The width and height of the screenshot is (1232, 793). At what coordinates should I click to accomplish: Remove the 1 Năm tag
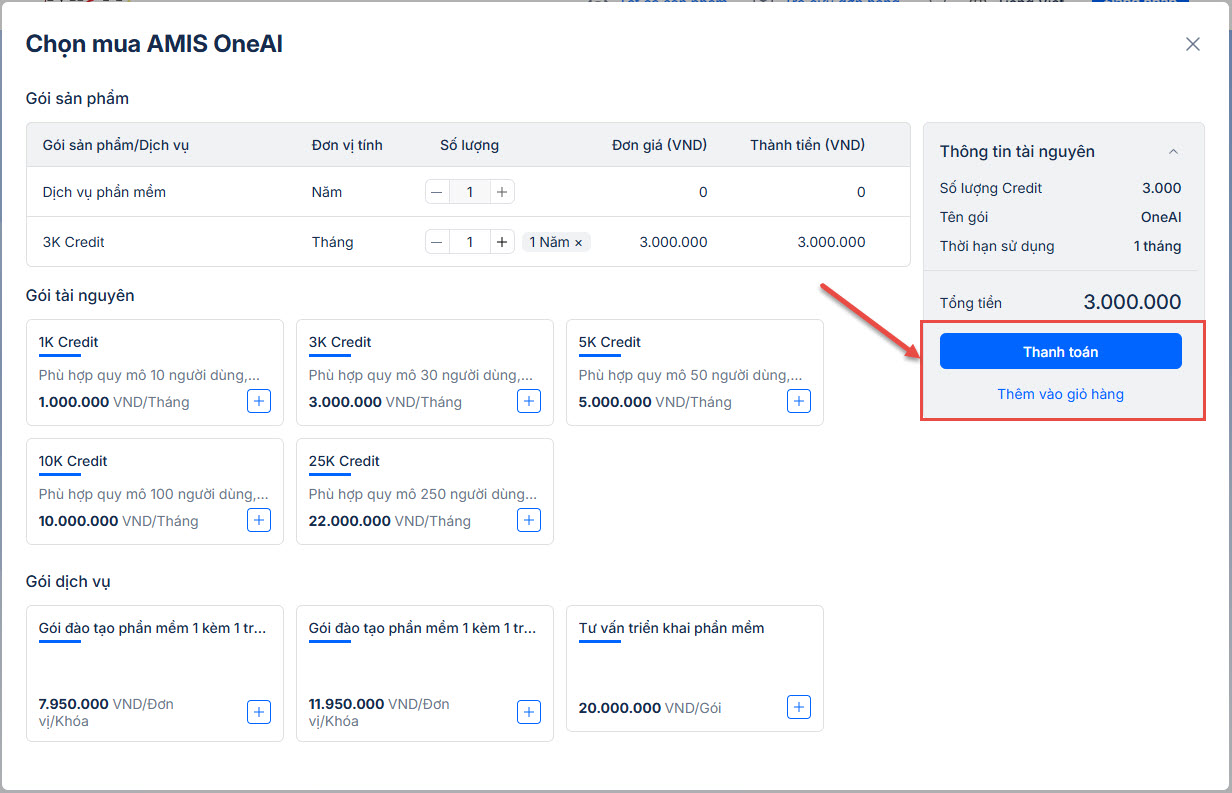578,243
